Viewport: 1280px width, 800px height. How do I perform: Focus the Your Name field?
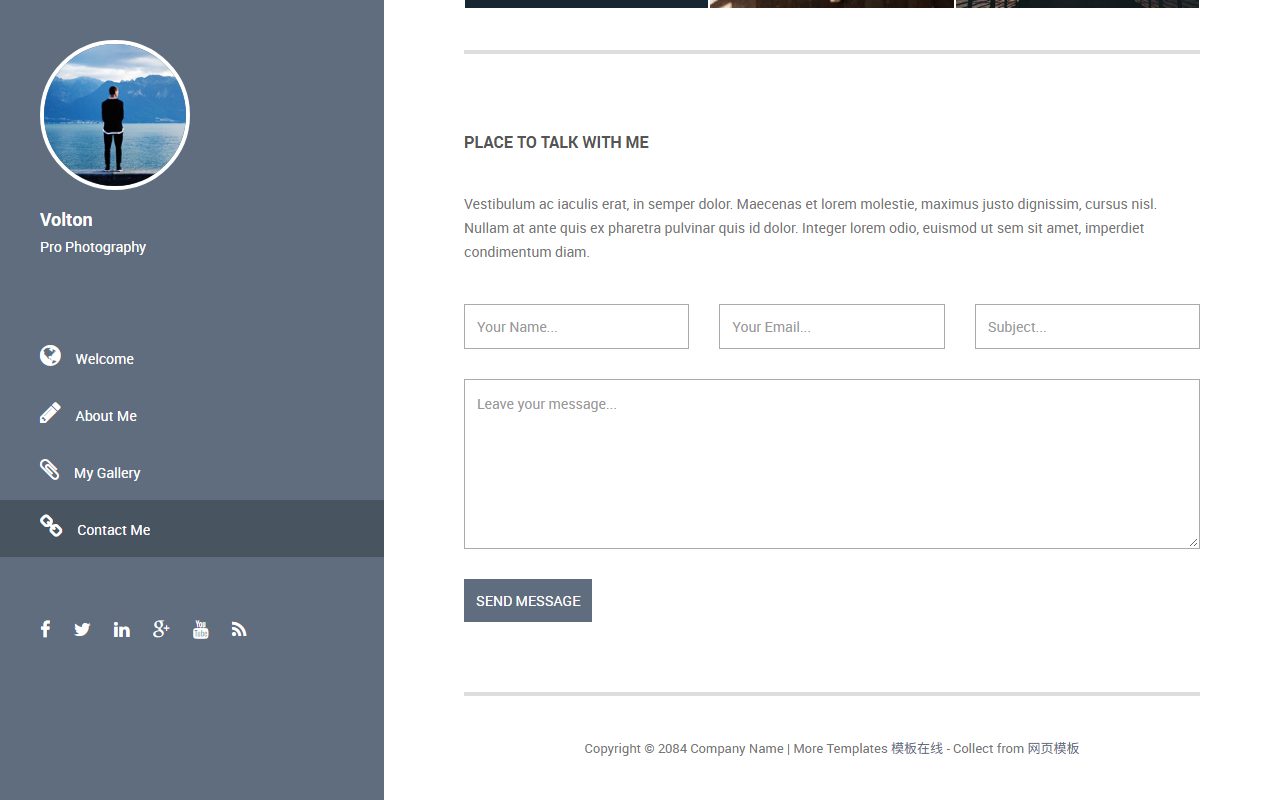(x=576, y=327)
